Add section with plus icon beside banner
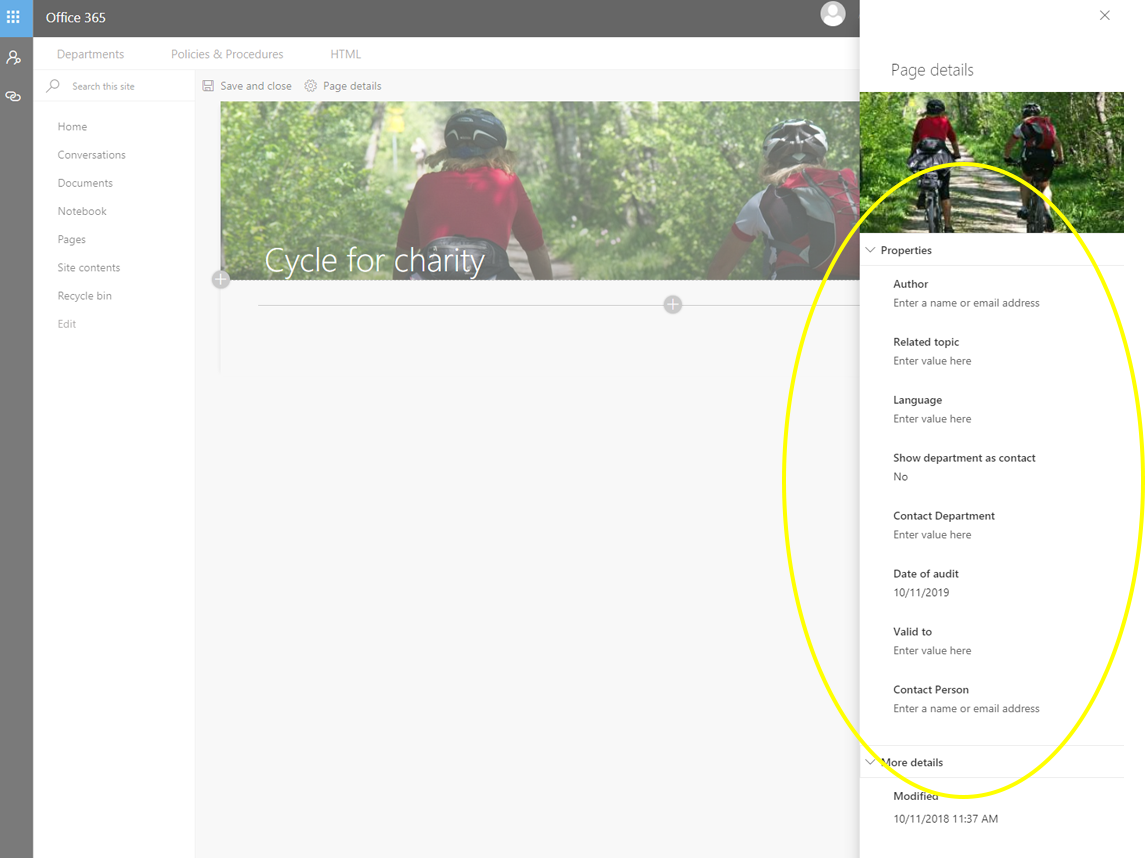This screenshot has height=858, width=1146. click(x=221, y=279)
